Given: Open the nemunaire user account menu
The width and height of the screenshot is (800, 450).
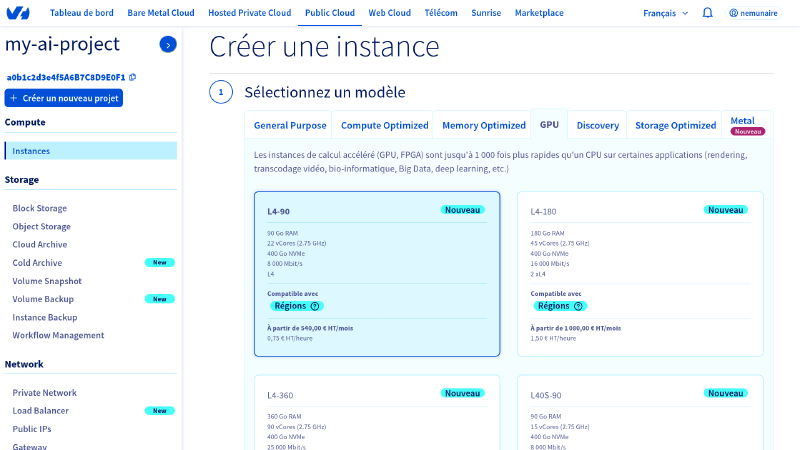Looking at the screenshot, I should pyautogui.click(x=753, y=13).
